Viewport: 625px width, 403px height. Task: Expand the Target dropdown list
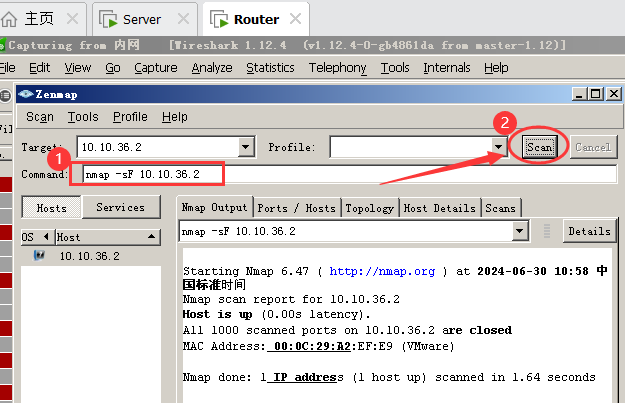(246, 147)
